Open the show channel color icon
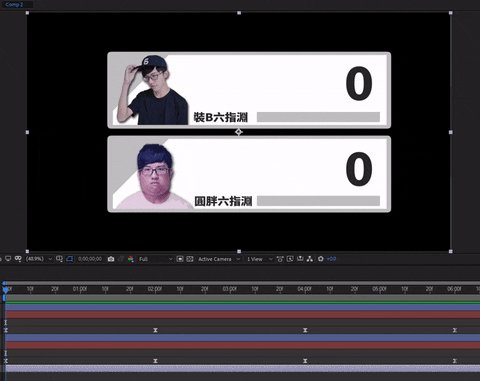Viewport: 480px width, 381px height. point(131,259)
